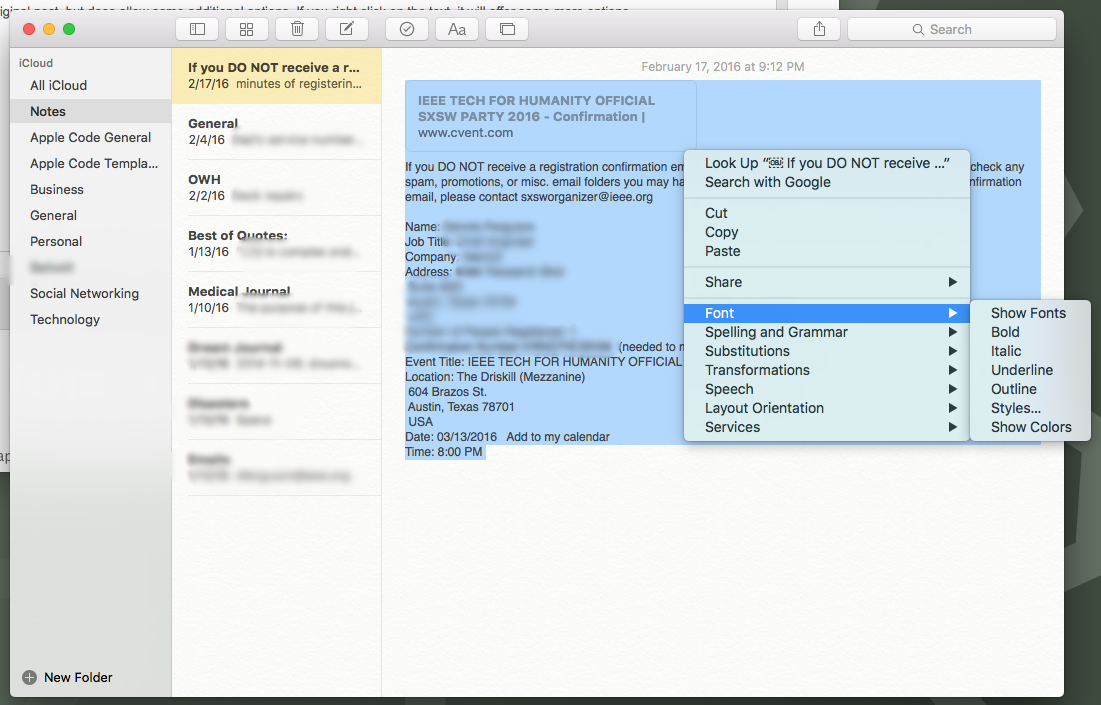Select Copy from context menu
This screenshot has height=705, width=1101.
click(x=826, y=232)
